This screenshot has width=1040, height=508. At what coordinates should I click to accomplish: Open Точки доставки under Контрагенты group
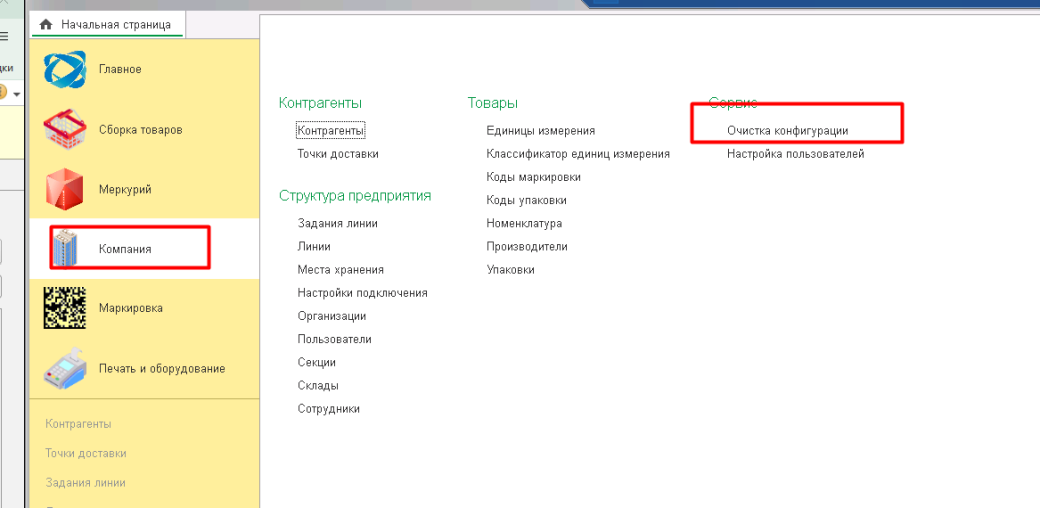[338, 154]
